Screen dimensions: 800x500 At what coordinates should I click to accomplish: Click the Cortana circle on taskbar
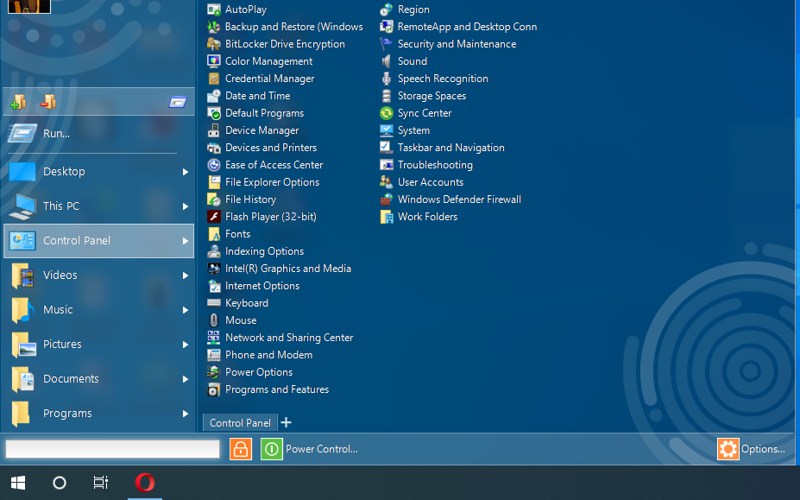(x=59, y=483)
